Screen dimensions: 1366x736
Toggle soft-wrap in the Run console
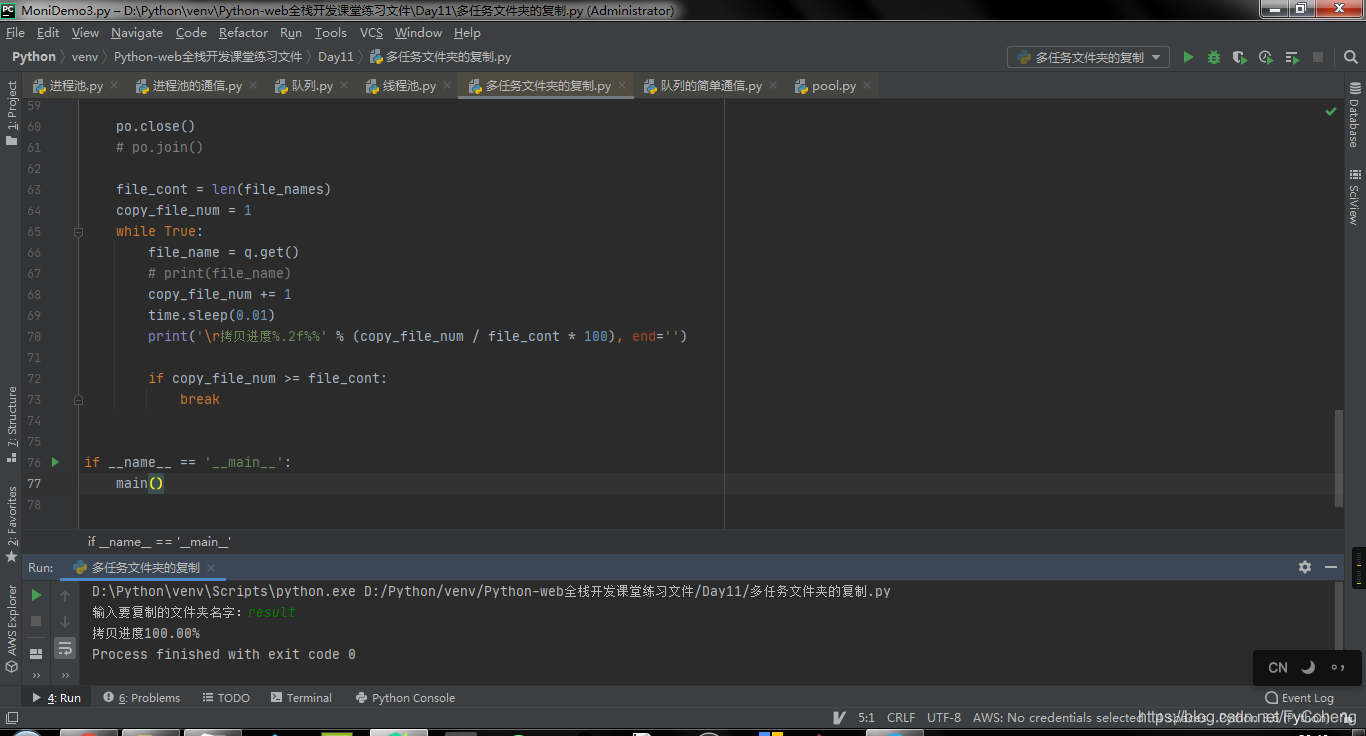[x=65, y=648]
